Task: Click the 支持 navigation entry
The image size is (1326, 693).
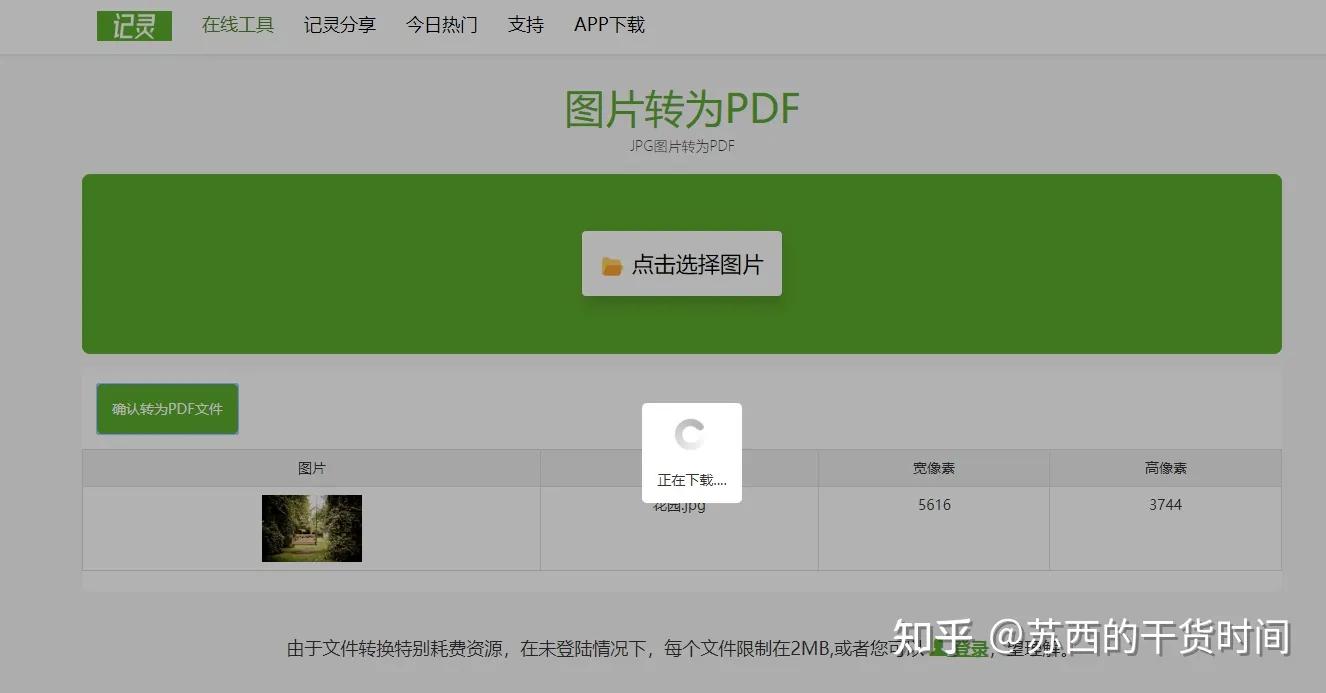Action: pos(525,25)
